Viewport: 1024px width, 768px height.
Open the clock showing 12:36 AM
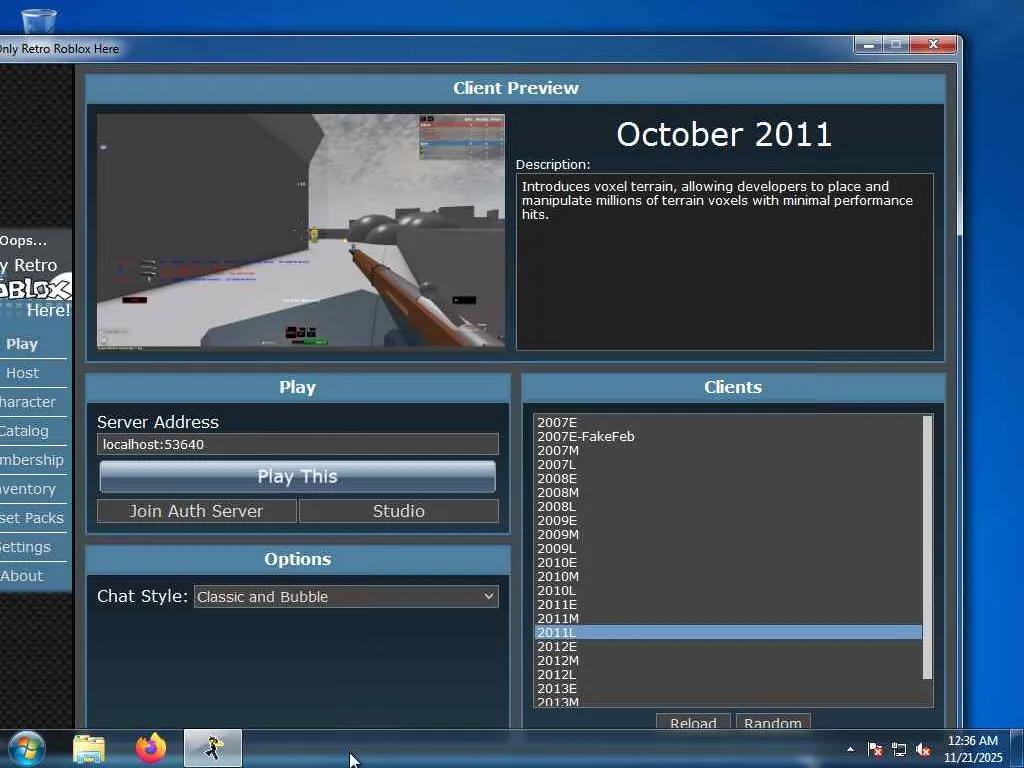pyautogui.click(x=973, y=749)
